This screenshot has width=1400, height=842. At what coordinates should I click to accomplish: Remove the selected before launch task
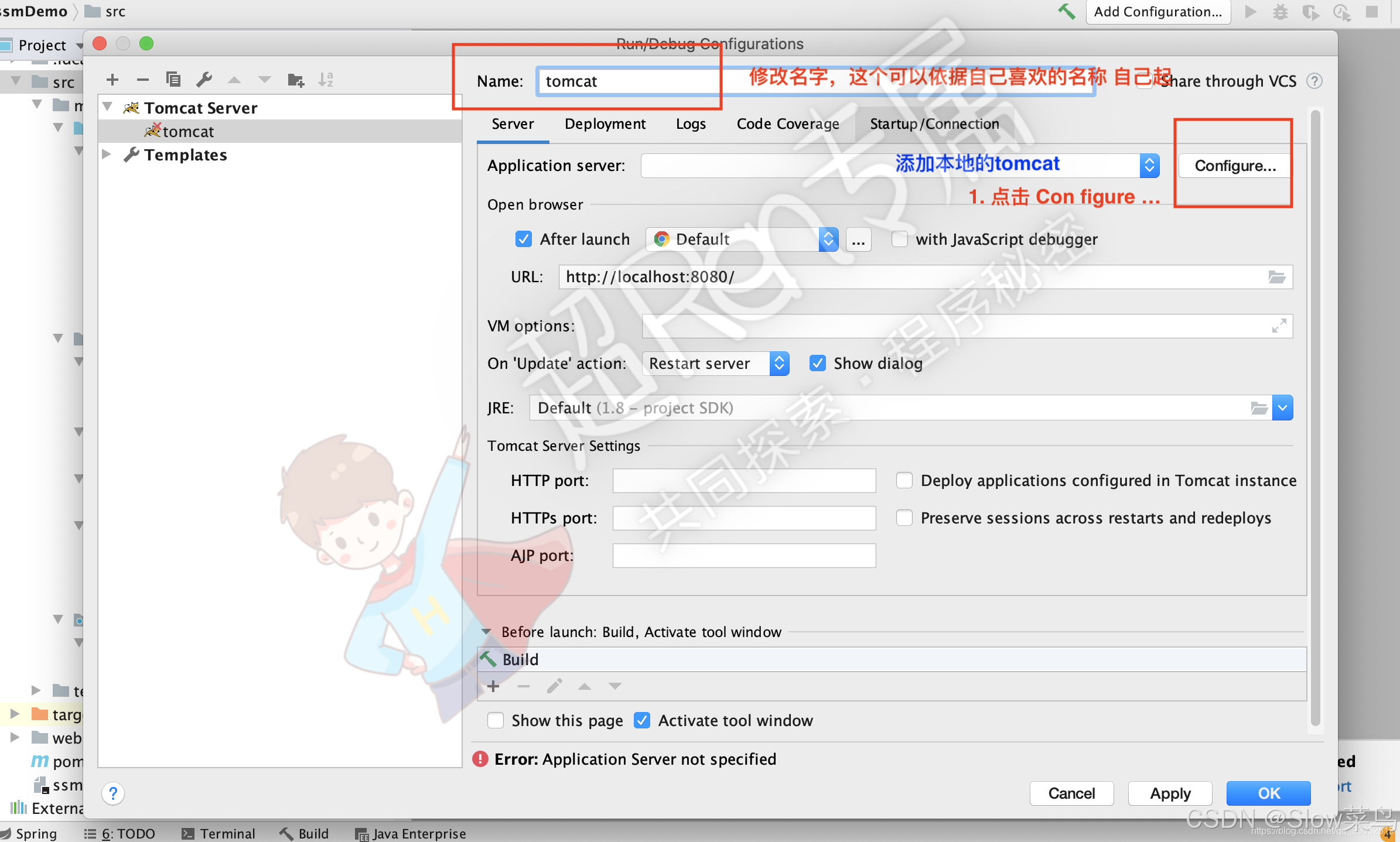[x=524, y=686]
